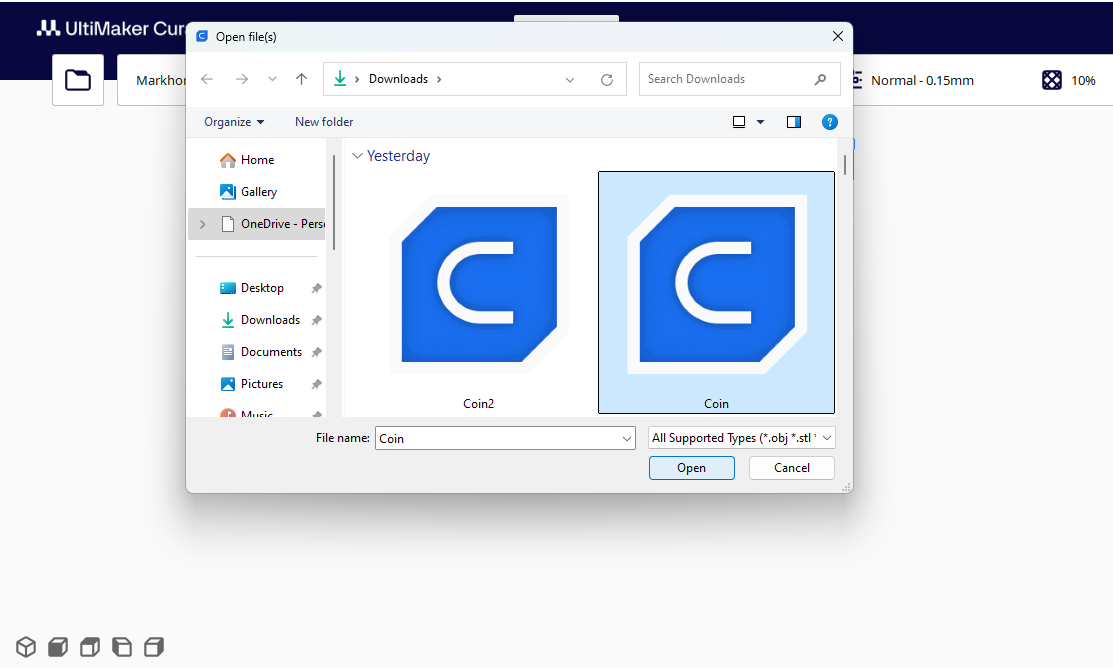Switch to front view cube icon
Viewport: 1113px width, 668px height.
(x=58, y=647)
